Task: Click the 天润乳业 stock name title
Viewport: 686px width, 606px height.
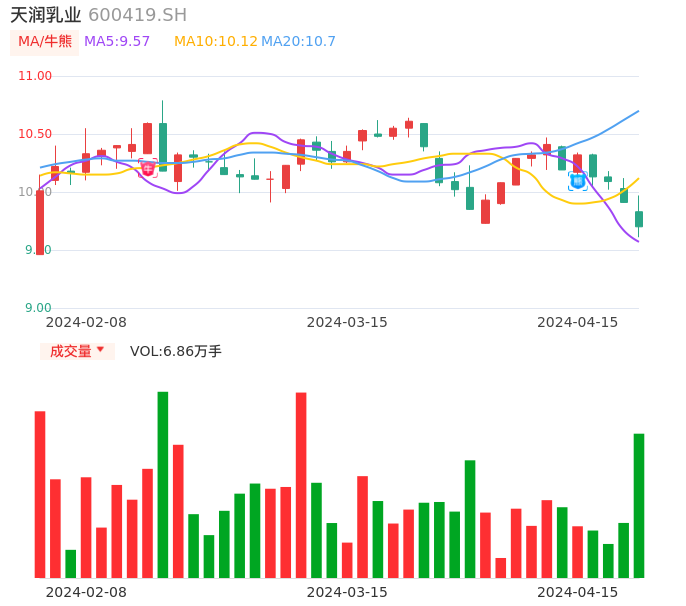Action: tap(46, 15)
